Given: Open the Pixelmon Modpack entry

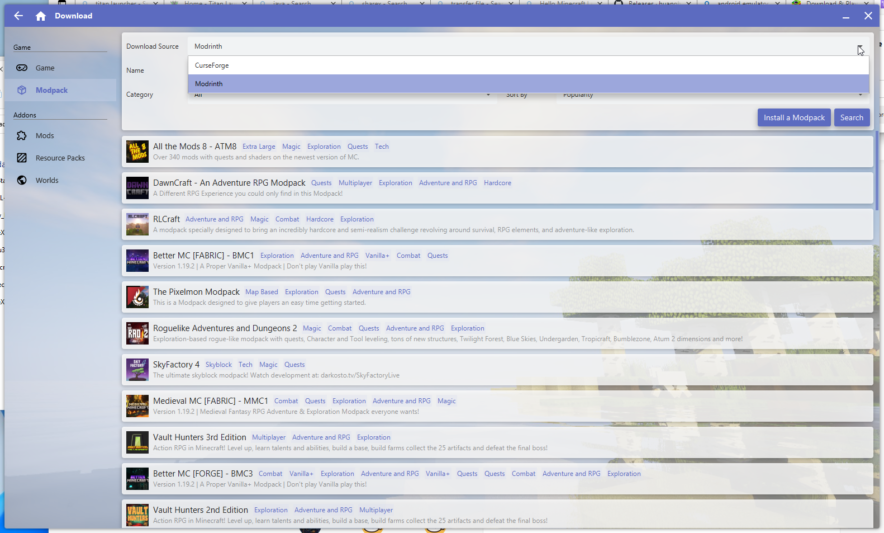Looking at the screenshot, I should coord(196,292).
